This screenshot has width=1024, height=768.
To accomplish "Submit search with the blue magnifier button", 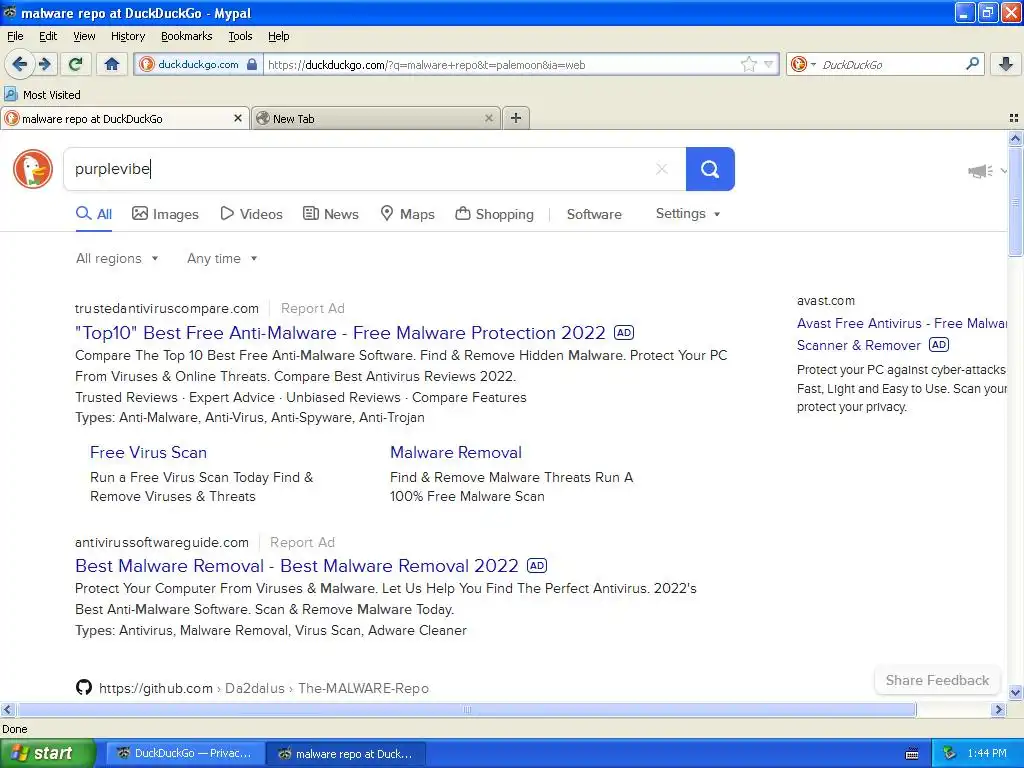I will tap(710, 169).
